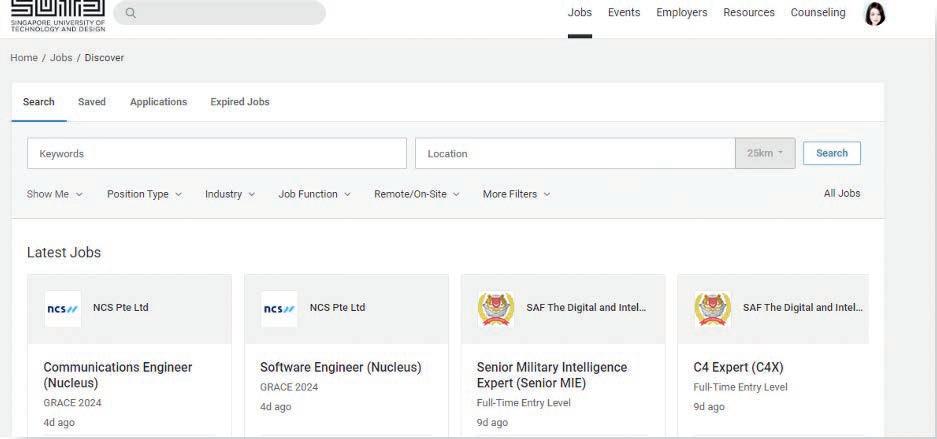Screen dimensions: 937x439
Task: Open the user profile avatar
Action: click(x=876, y=14)
